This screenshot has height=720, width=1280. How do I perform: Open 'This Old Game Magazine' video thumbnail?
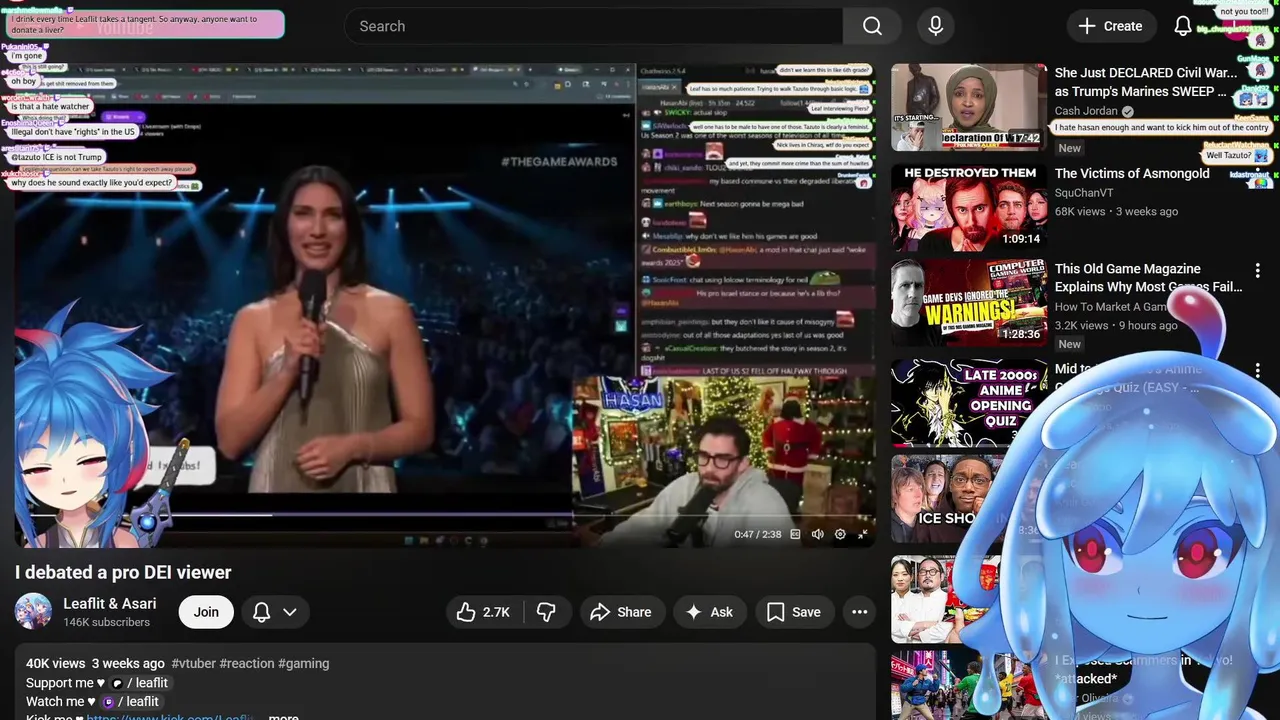(968, 302)
